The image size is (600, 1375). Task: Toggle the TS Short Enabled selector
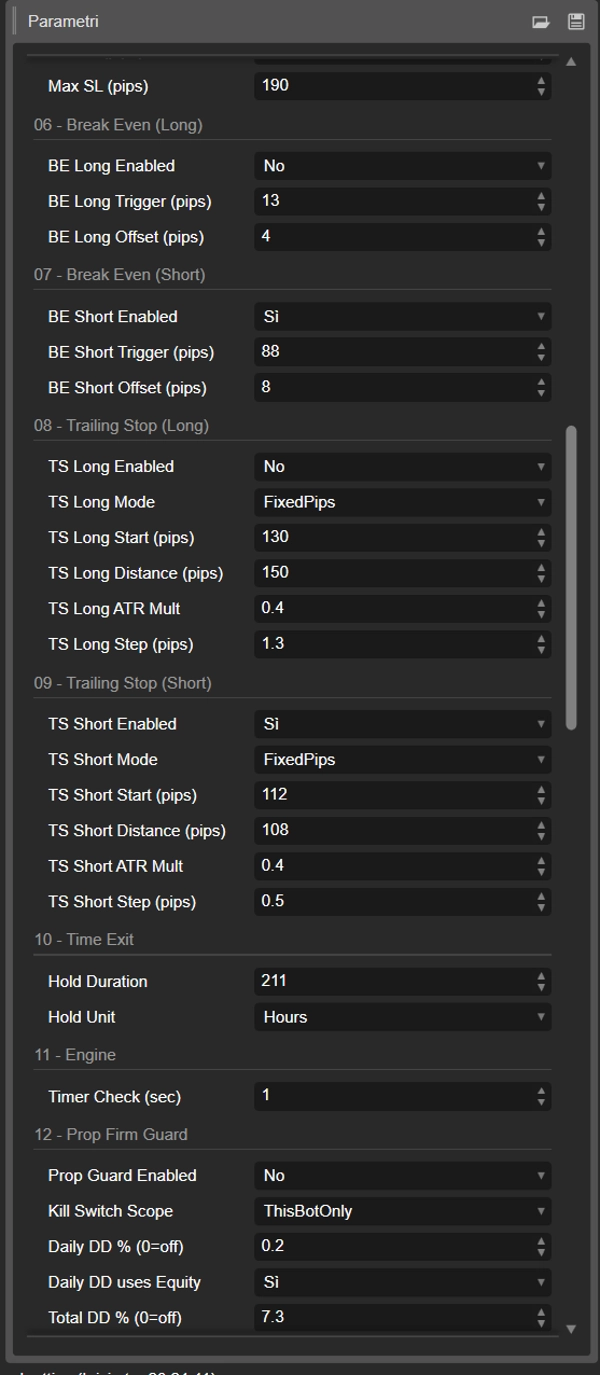tap(402, 724)
